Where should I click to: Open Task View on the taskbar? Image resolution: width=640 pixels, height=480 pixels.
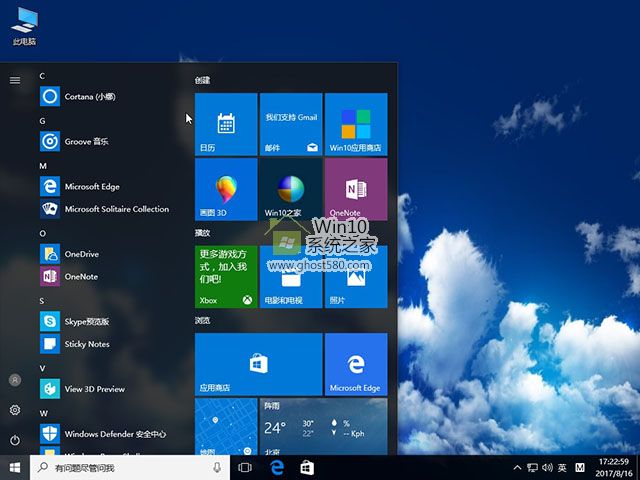(245, 468)
